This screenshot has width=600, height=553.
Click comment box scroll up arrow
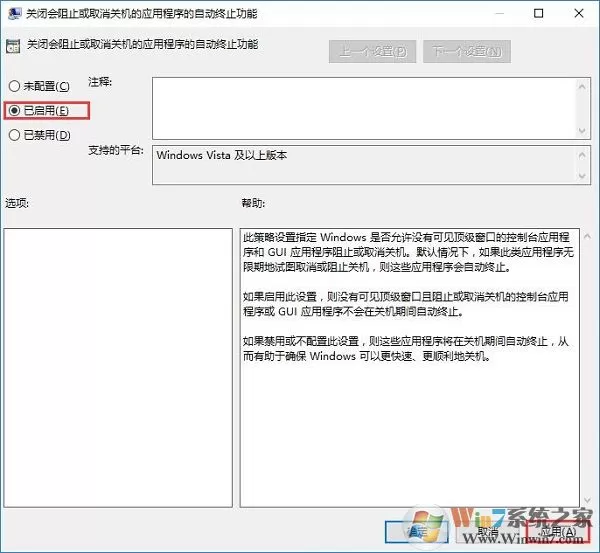coord(582,87)
